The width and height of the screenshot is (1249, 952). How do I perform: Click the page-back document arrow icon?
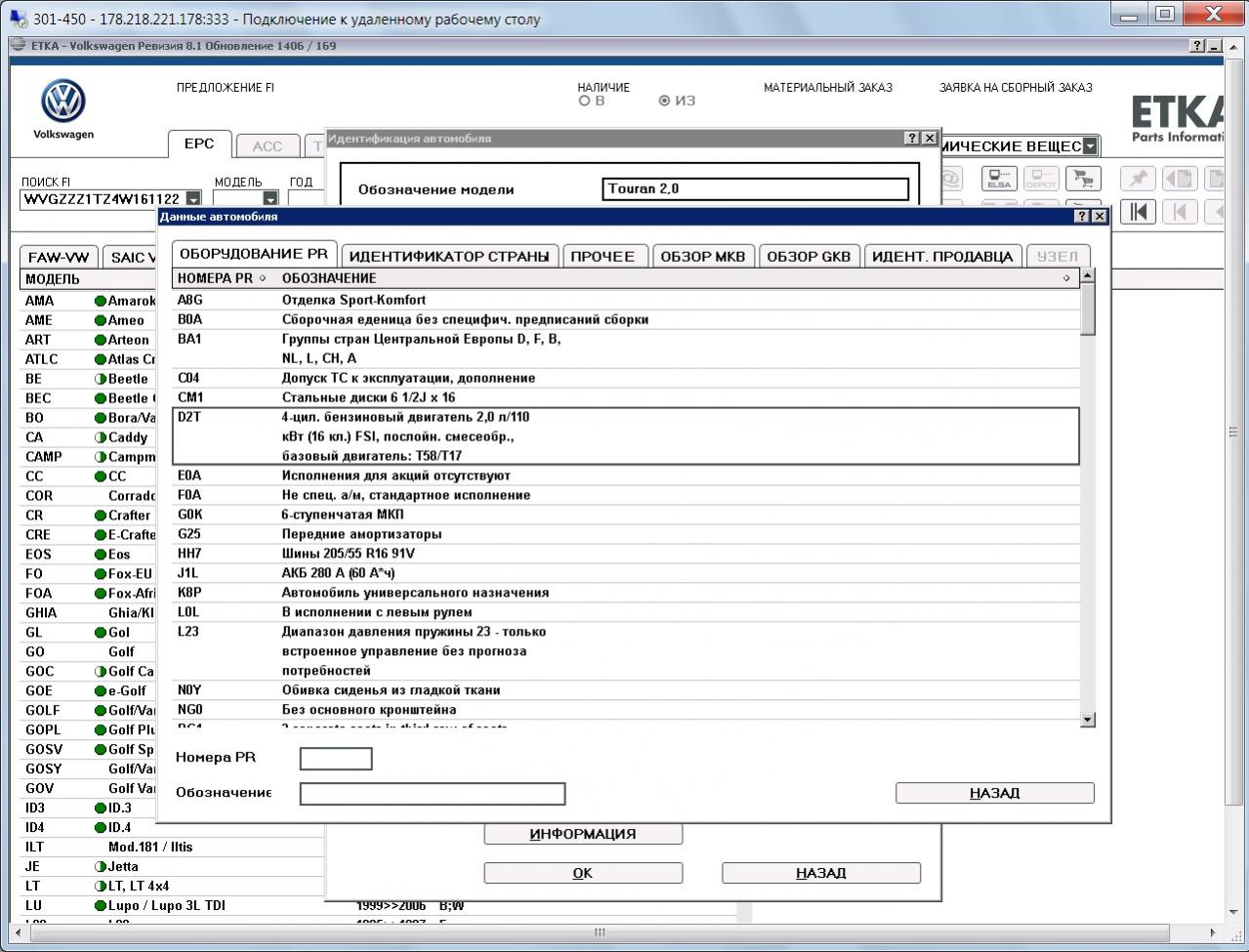[x=1180, y=179]
